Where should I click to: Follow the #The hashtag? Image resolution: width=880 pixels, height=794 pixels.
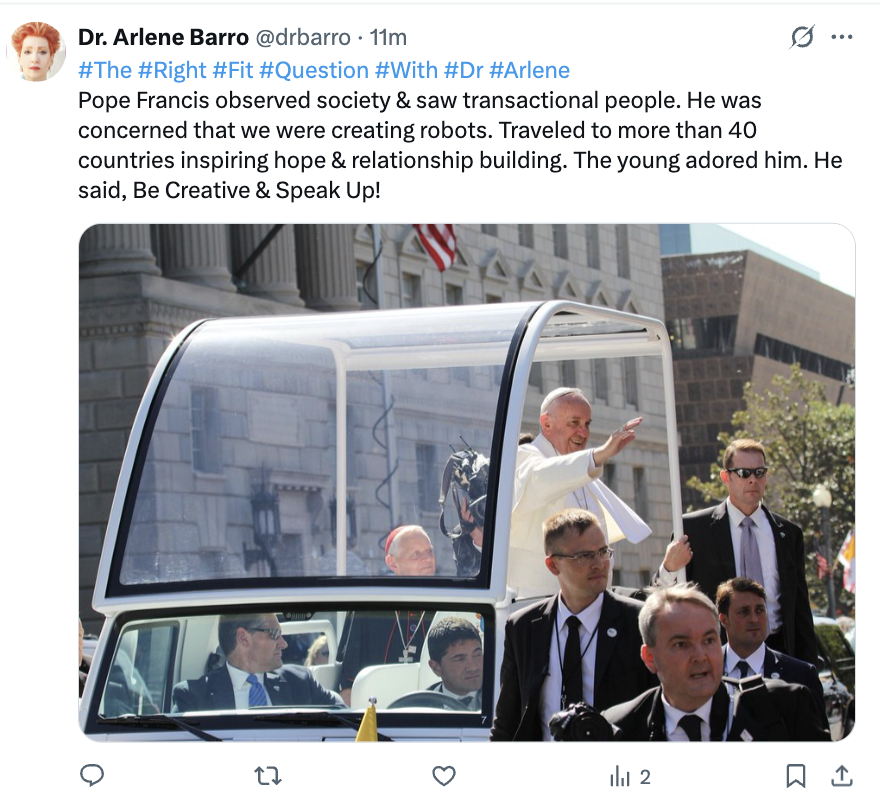105,71
